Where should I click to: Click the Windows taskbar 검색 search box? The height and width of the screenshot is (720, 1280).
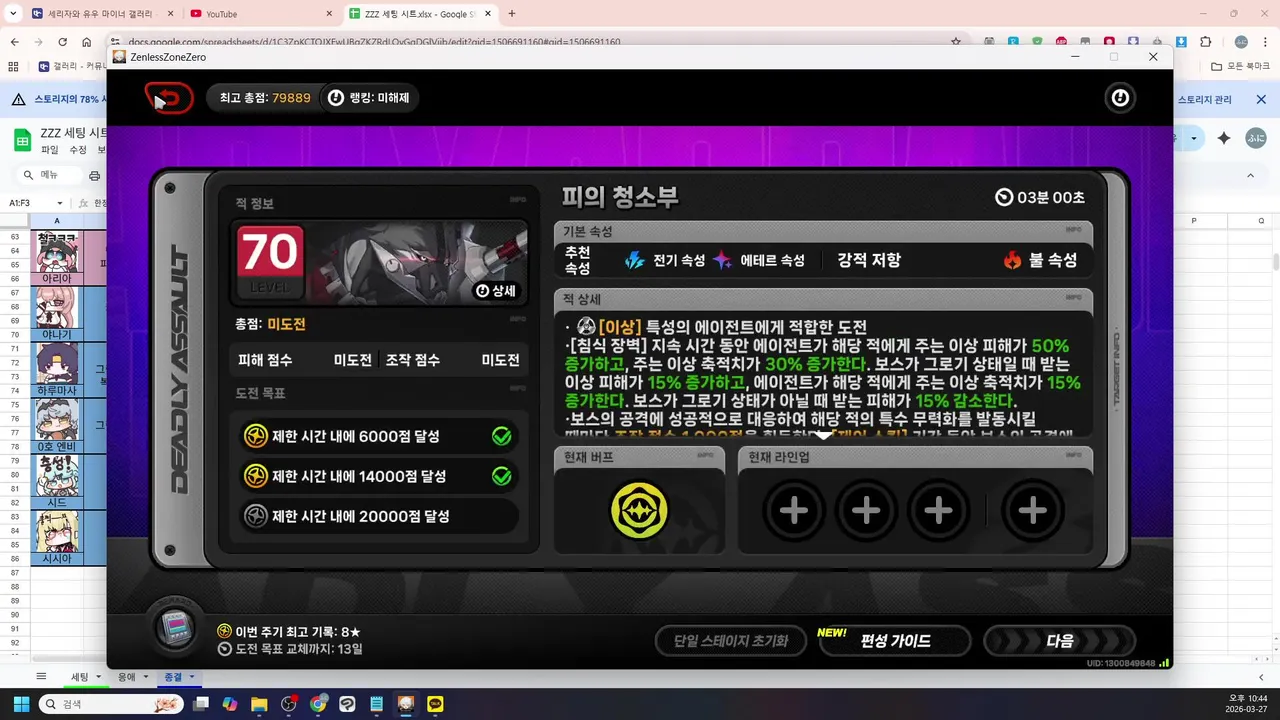point(112,704)
